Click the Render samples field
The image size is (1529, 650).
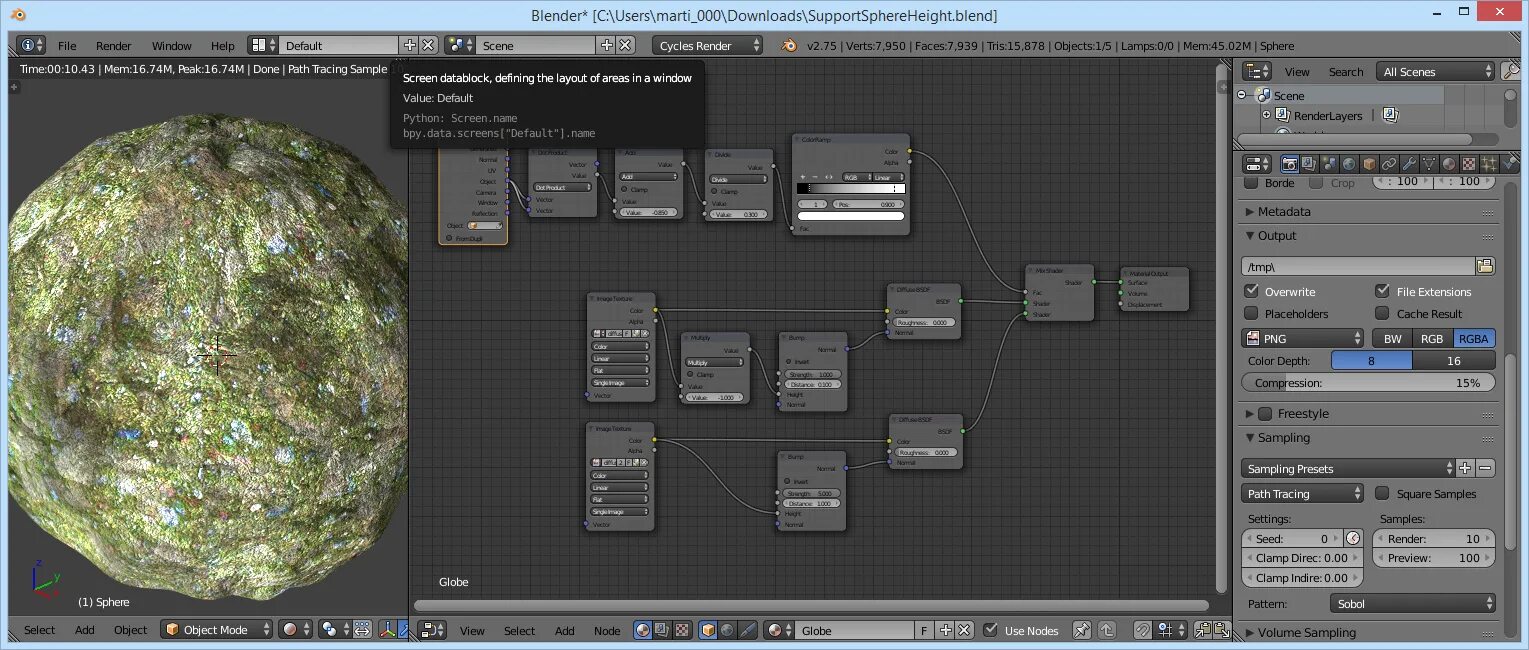(x=1435, y=538)
